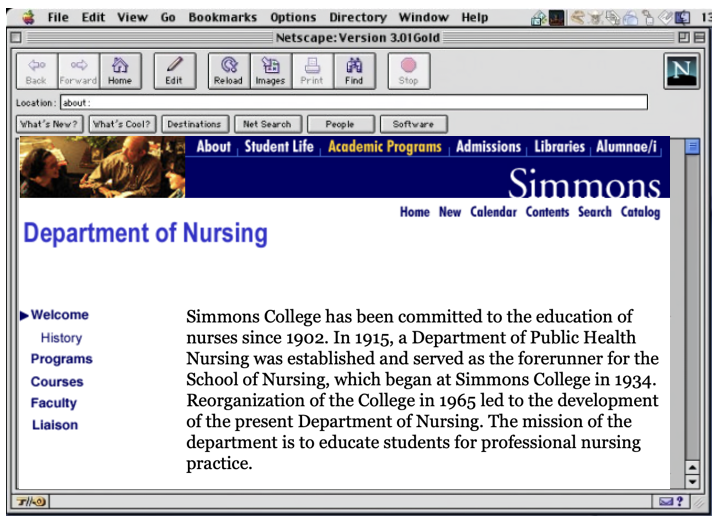Viewport: 716px width, 518px height.
Task: Click the Software directory button
Action: (413, 124)
